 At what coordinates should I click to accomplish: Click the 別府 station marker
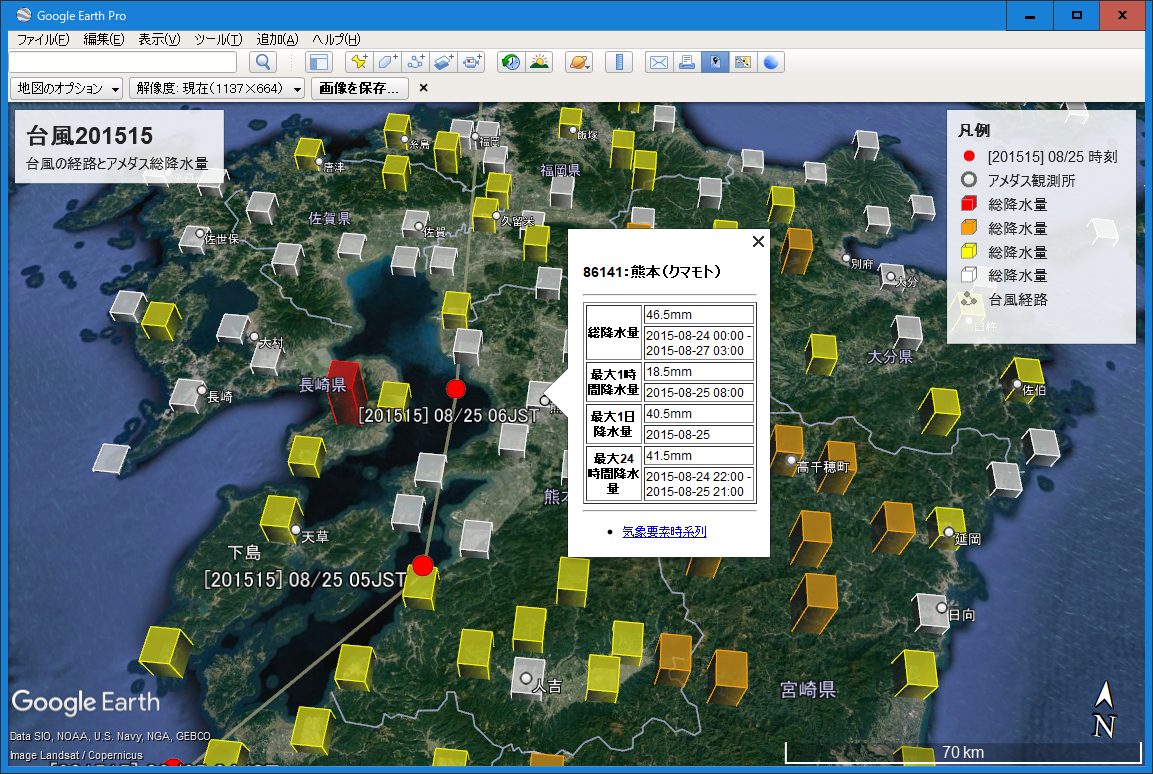846,258
